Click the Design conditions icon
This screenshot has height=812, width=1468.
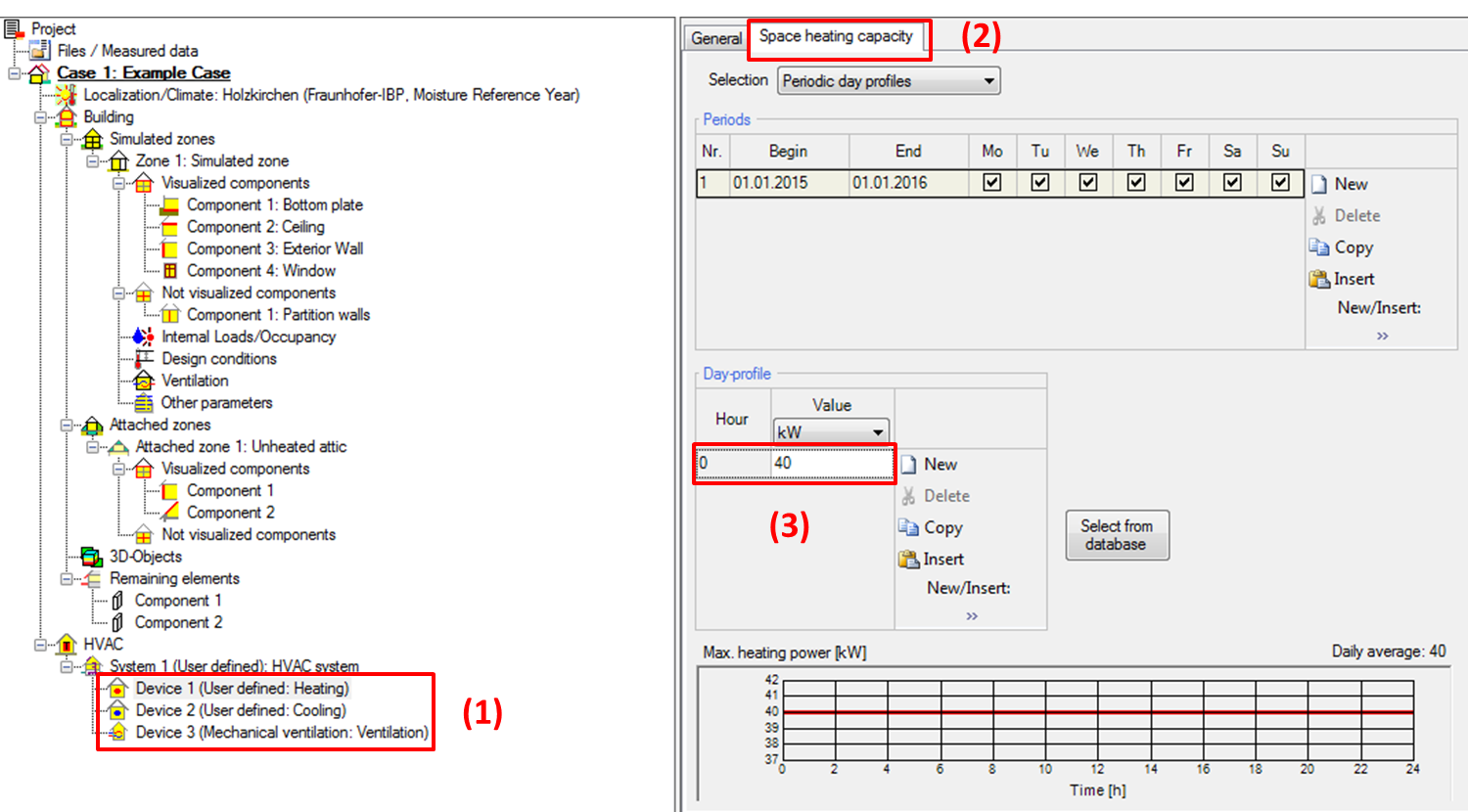pos(144,359)
